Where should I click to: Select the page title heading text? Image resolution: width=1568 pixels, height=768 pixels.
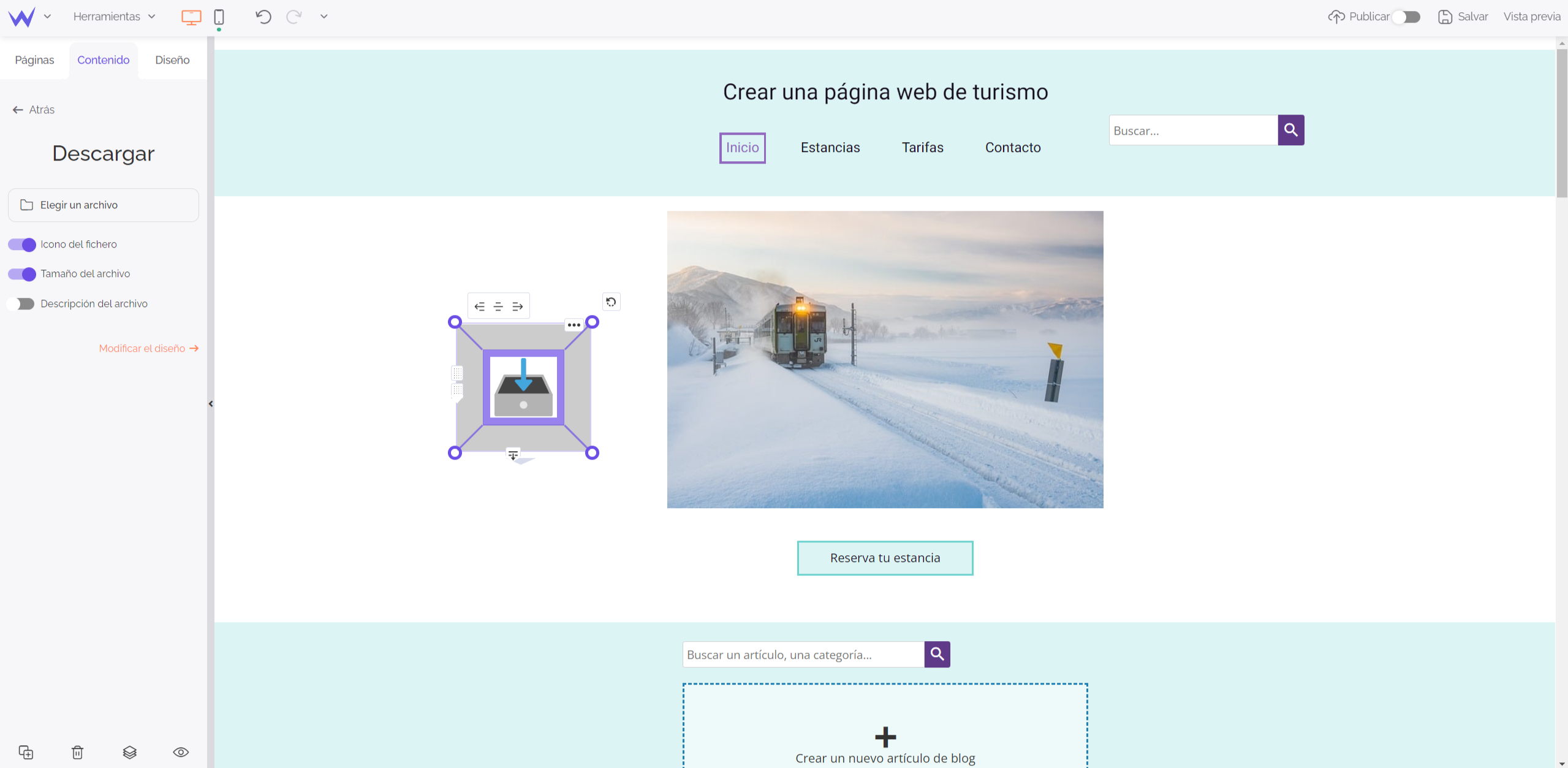click(x=885, y=92)
